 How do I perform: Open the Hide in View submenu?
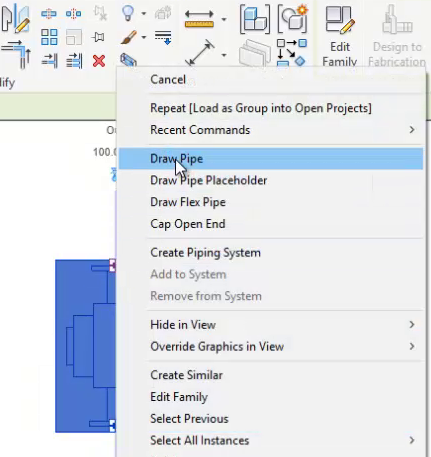[271, 325]
